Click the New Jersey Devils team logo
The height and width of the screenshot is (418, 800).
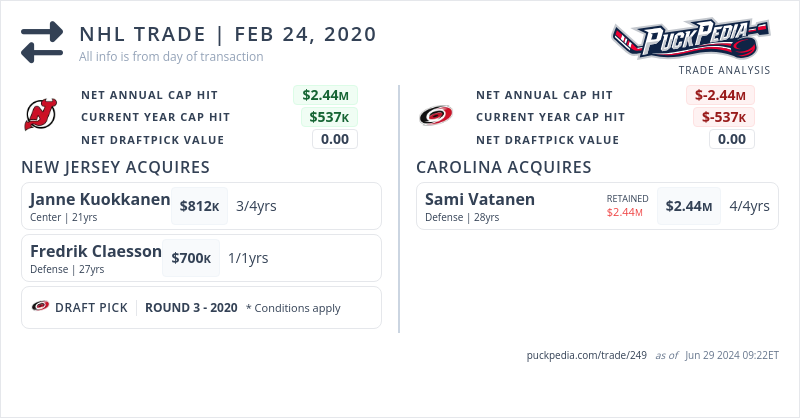(41, 116)
